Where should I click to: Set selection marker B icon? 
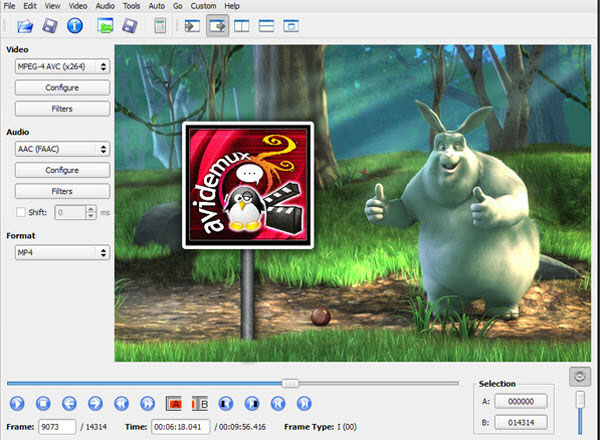198,404
